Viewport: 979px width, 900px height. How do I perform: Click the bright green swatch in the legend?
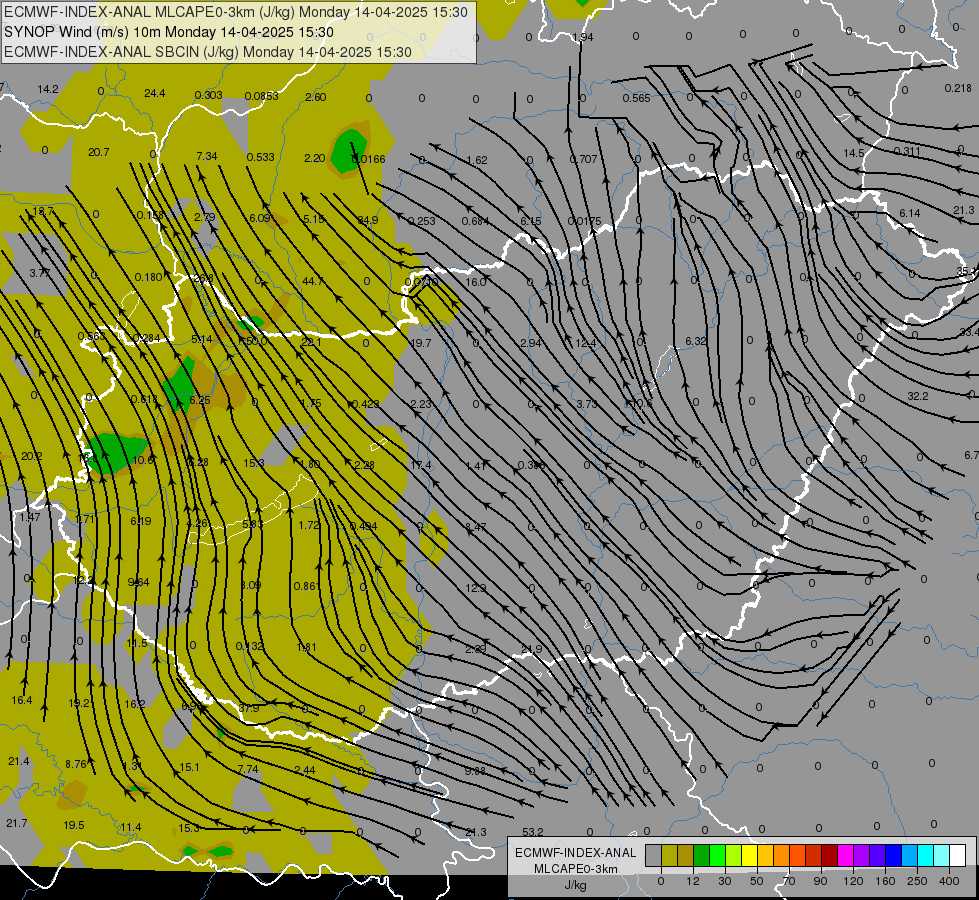click(x=717, y=855)
